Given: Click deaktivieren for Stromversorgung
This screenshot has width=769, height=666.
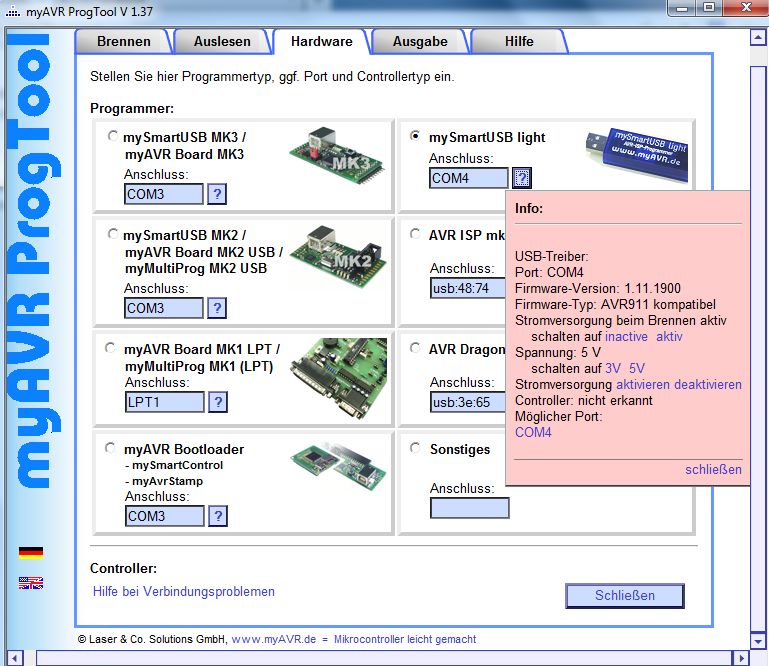Looking at the screenshot, I should pos(707,384).
